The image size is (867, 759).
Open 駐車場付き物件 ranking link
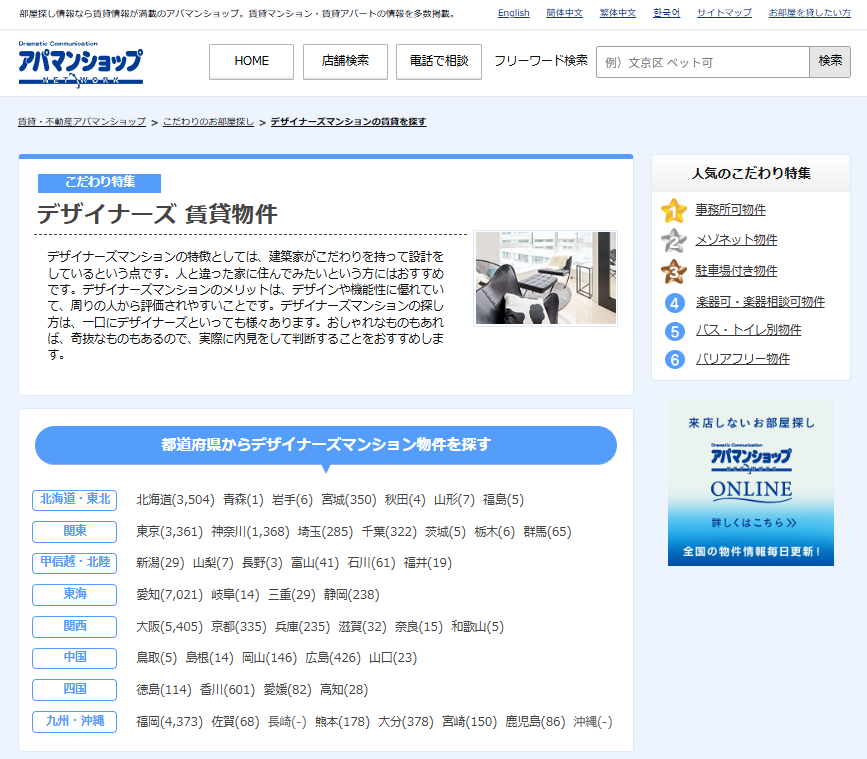(x=737, y=271)
